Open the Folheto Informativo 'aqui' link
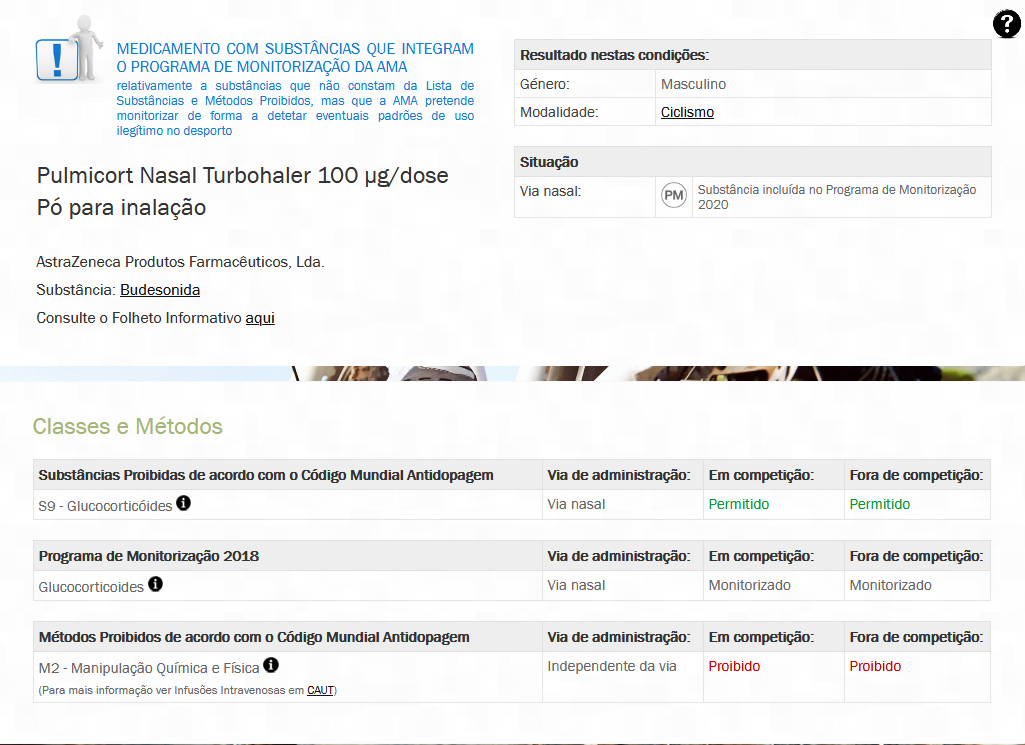Image resolution: width=1025 pixels, height=745 pixels. pos(260,318)
